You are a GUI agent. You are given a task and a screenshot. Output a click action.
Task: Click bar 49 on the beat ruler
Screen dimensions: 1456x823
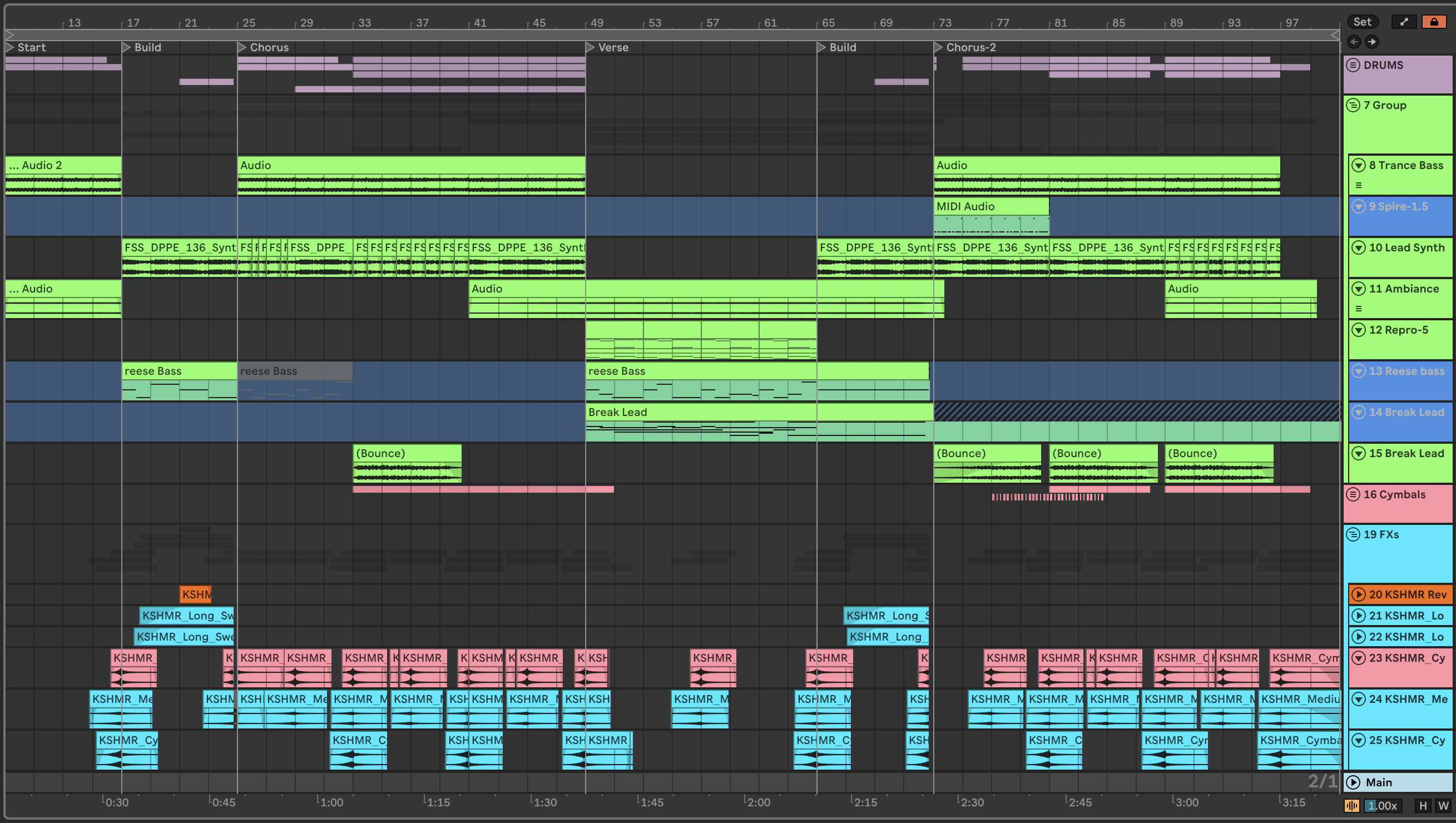tap(596, 23)
